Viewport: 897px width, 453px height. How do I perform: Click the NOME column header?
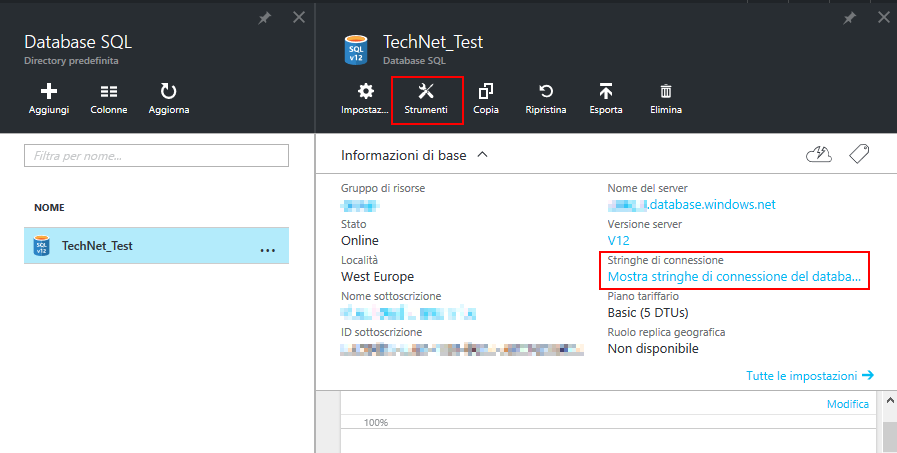[x=49, y=208]
